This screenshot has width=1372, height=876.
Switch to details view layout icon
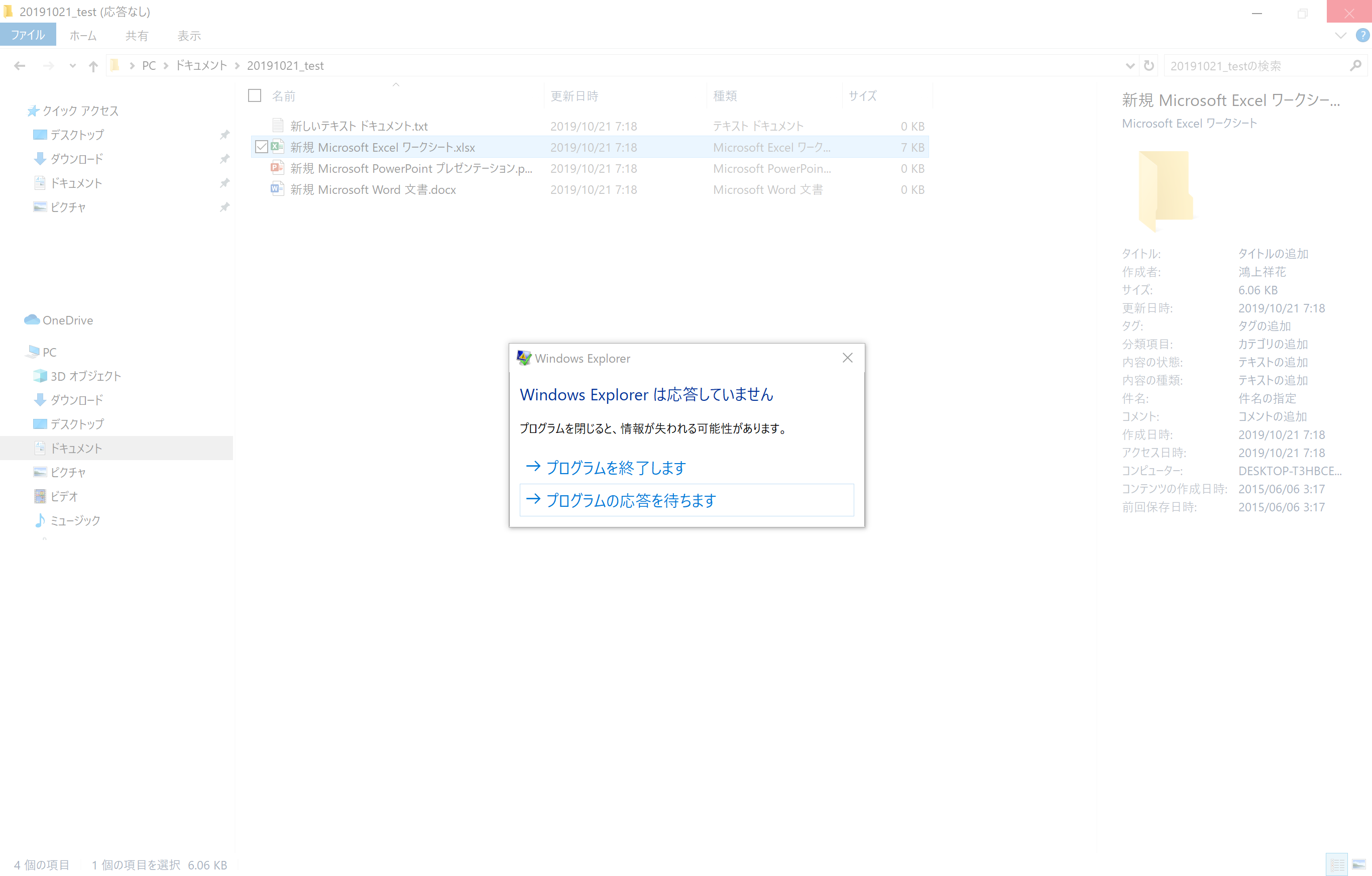tap(1337, 864)
